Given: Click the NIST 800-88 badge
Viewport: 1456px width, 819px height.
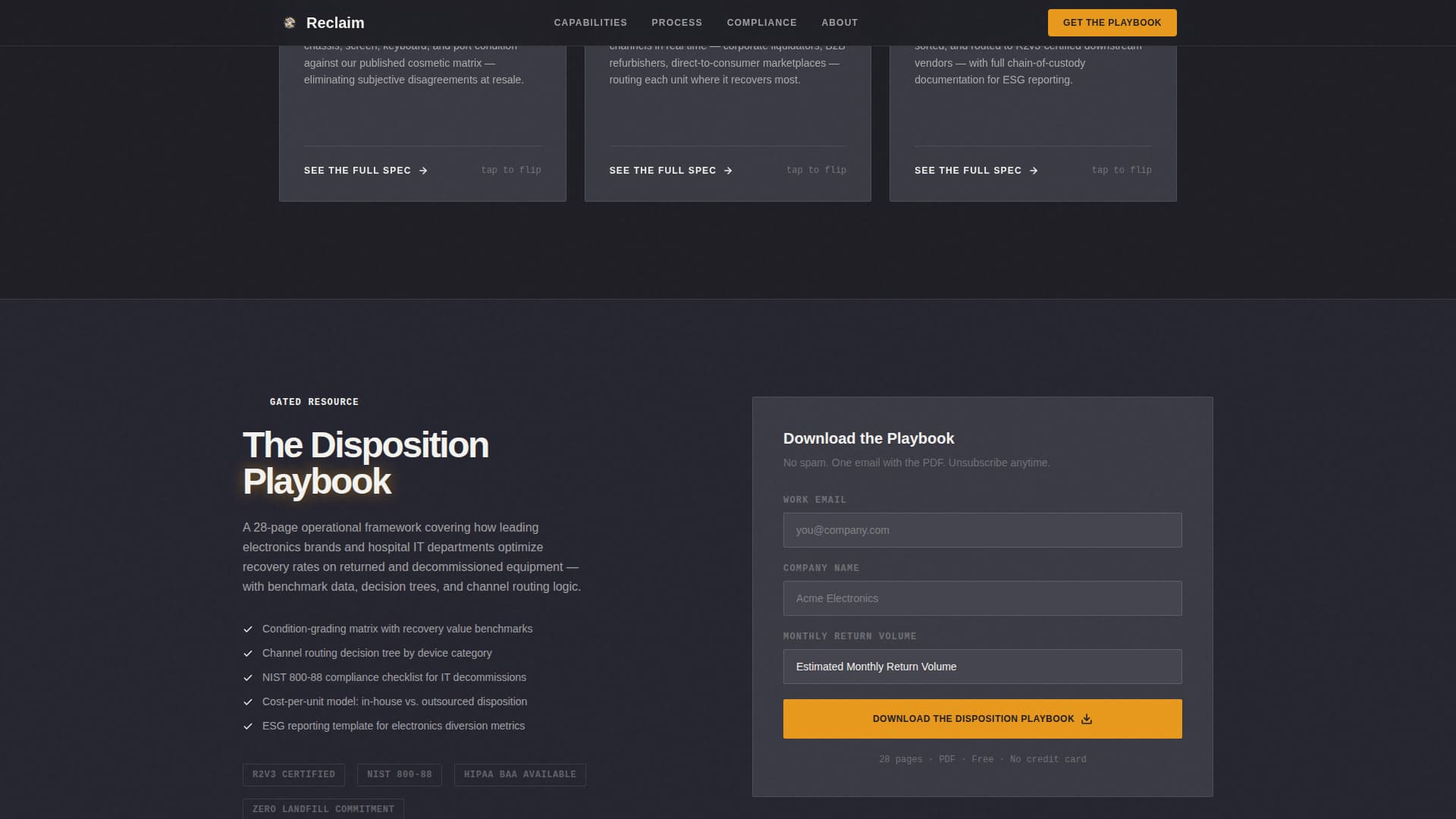Looking at the screenshot, I should coord(399,774).
